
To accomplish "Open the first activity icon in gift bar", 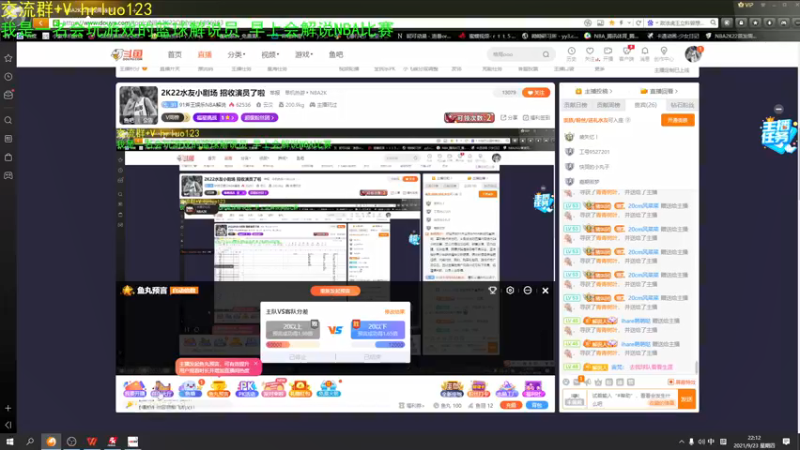I will point(134,389).
